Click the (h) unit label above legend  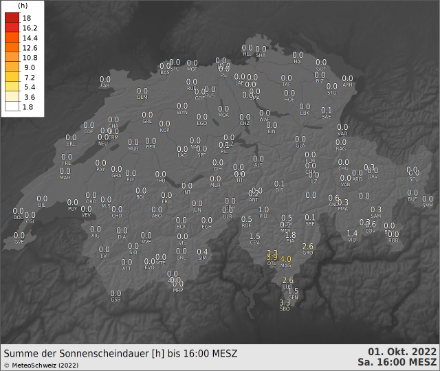(22, 6)
